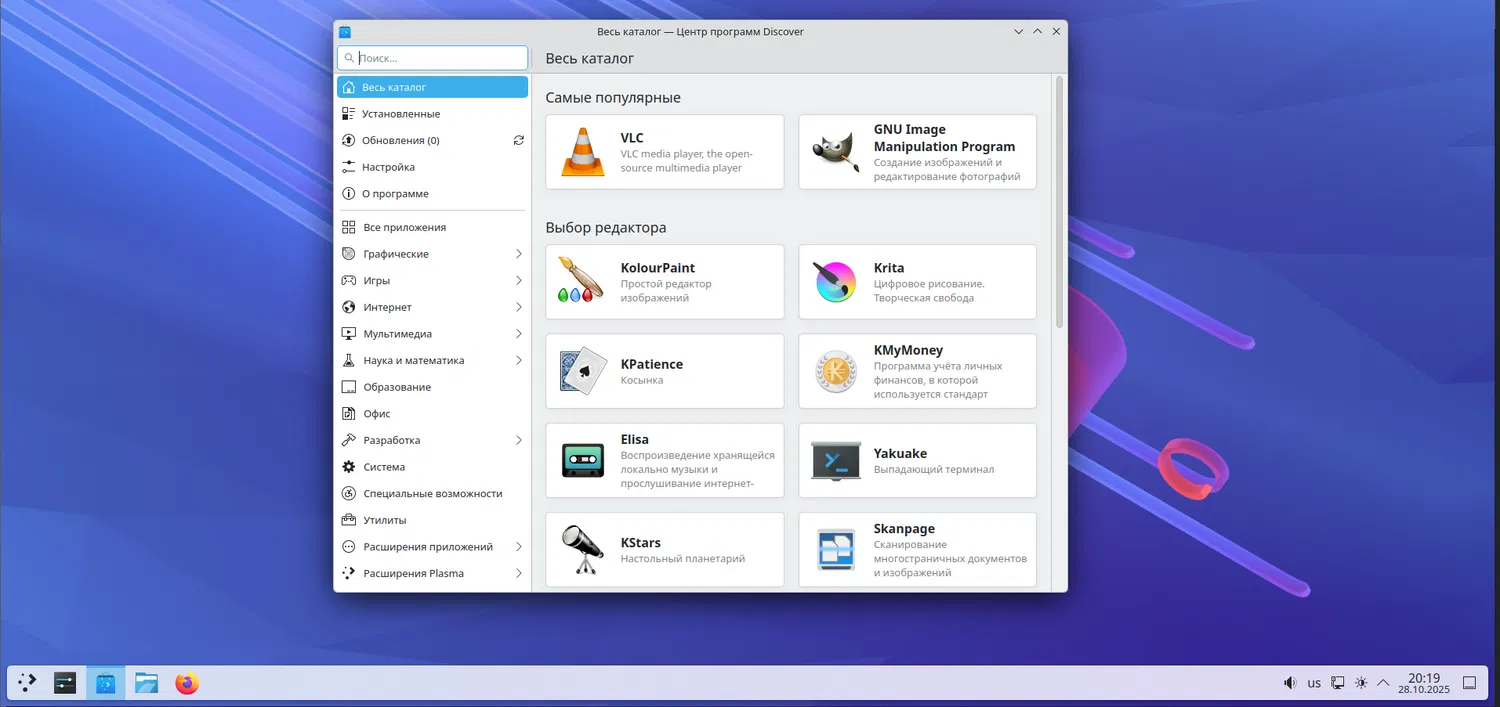Select the Elisa cassette icon
1500x707 pixels.
tap(582, 460)
